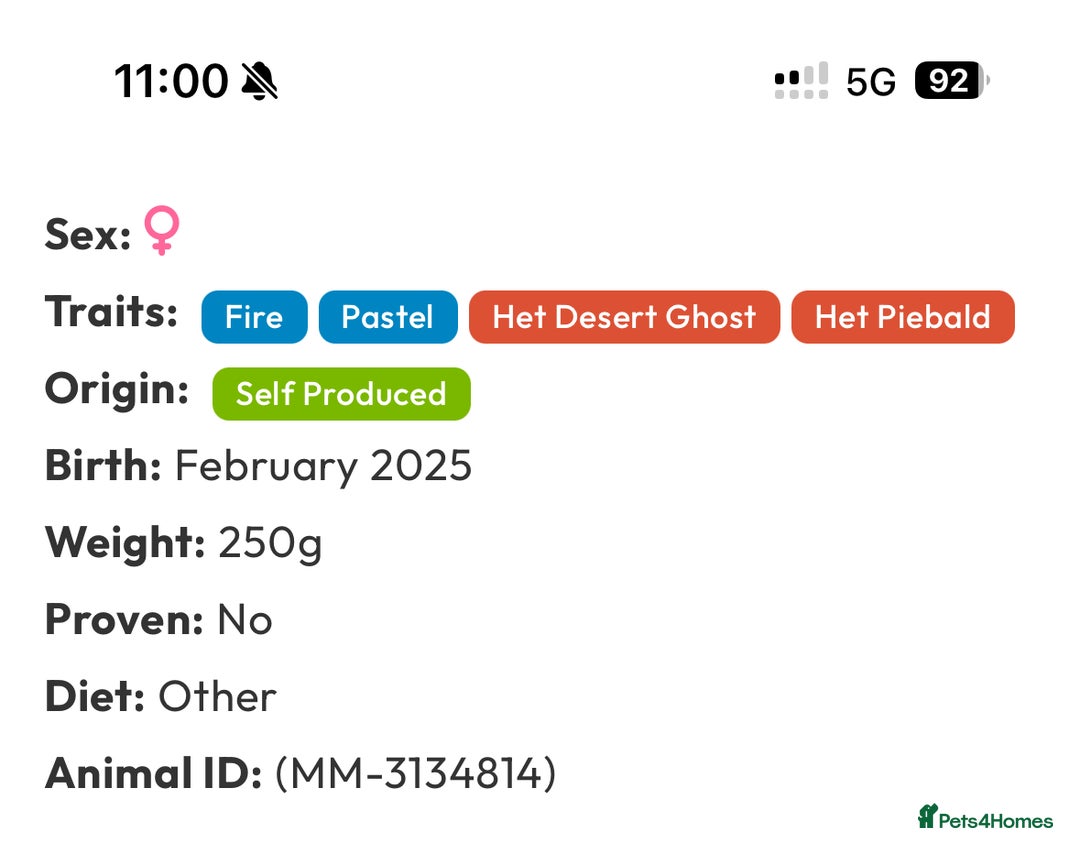Click the Diet Other value
Image resolution: width=1080 pixels, height=843 pixels.
pos(218,696)
